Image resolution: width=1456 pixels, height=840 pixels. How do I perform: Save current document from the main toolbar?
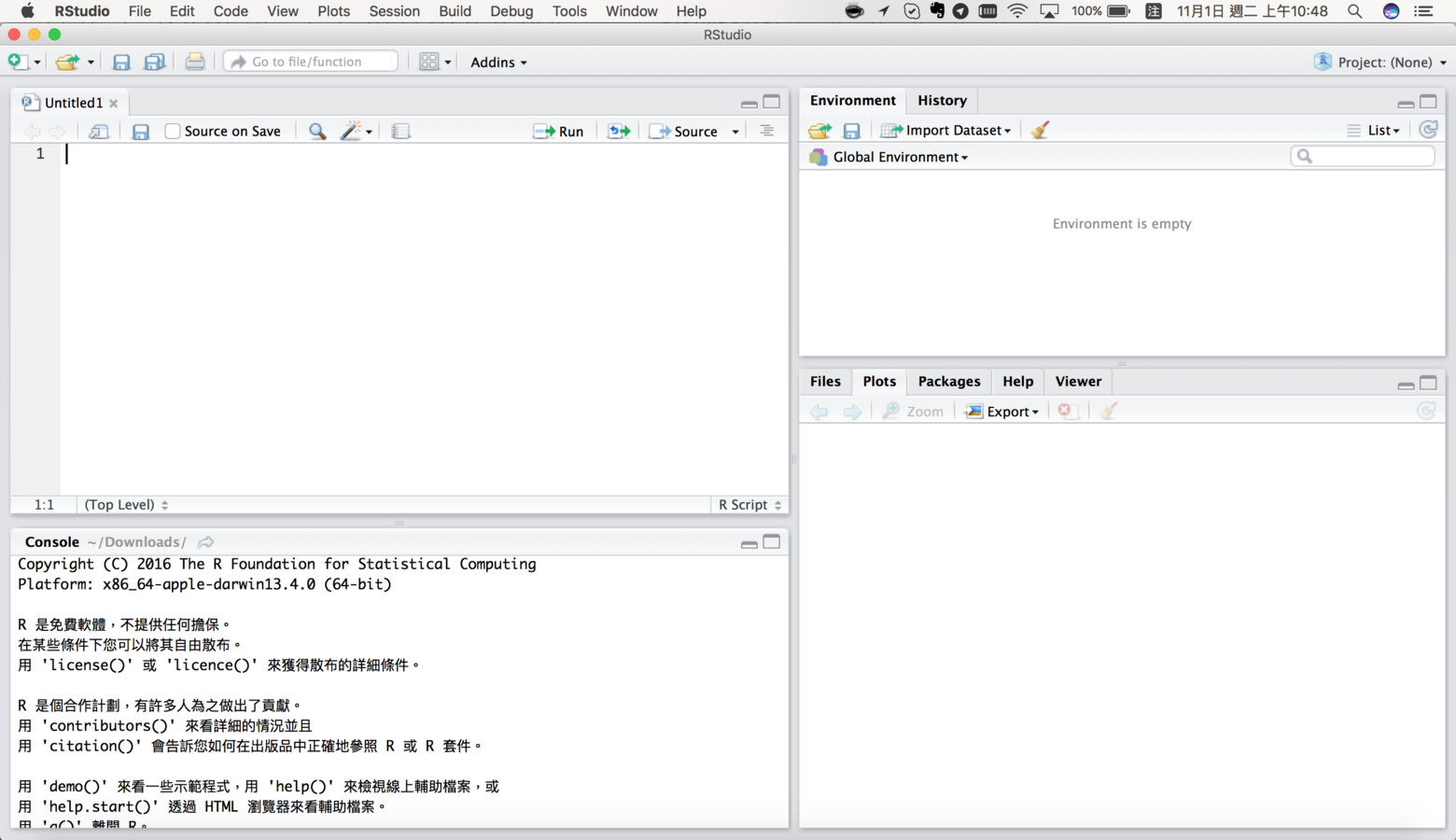pos(121,62)
